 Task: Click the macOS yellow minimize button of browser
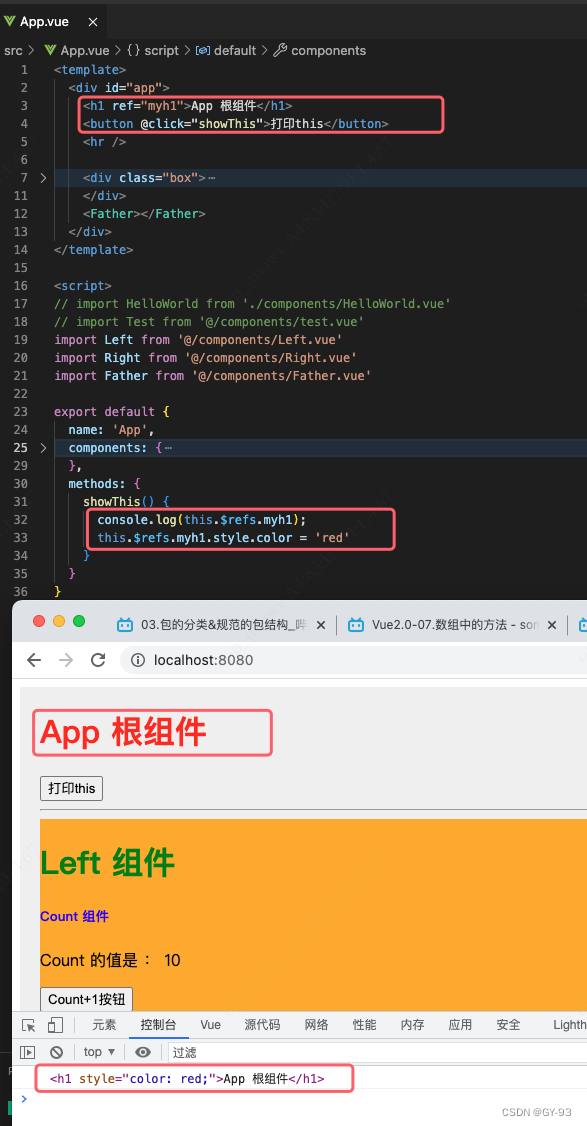(x=59, y=621)
